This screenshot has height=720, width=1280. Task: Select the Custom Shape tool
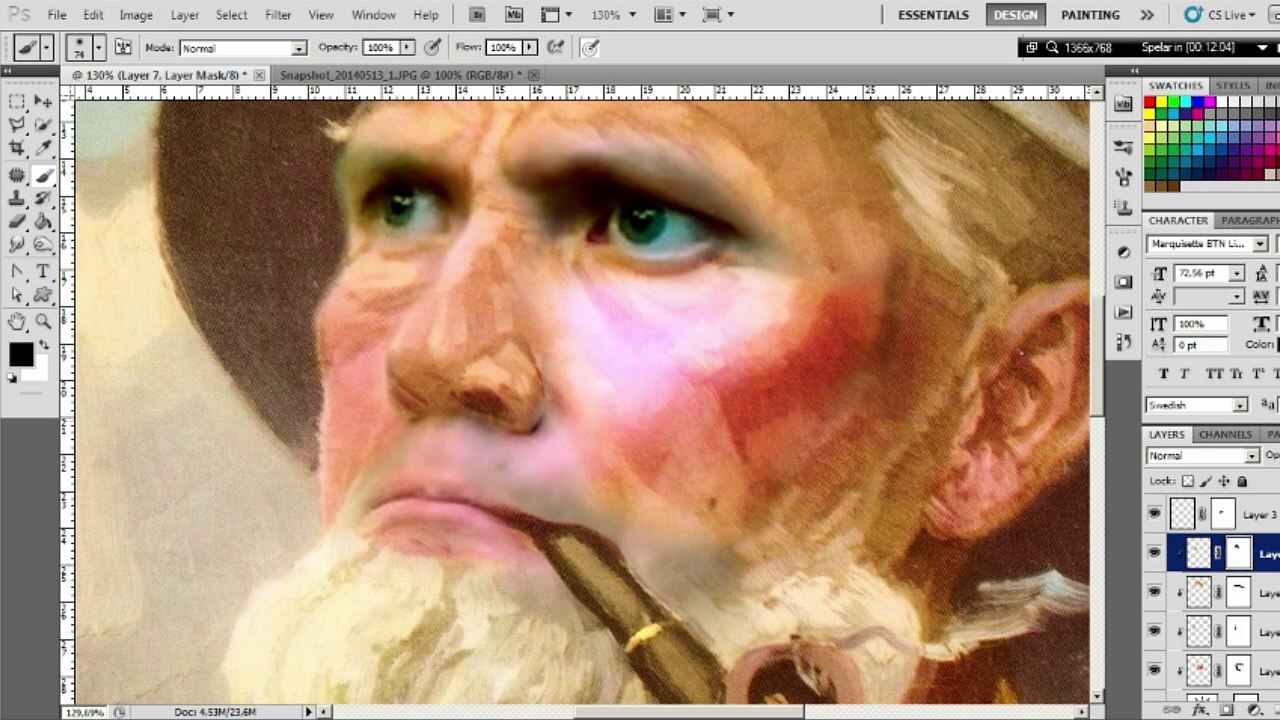(43, 295)
